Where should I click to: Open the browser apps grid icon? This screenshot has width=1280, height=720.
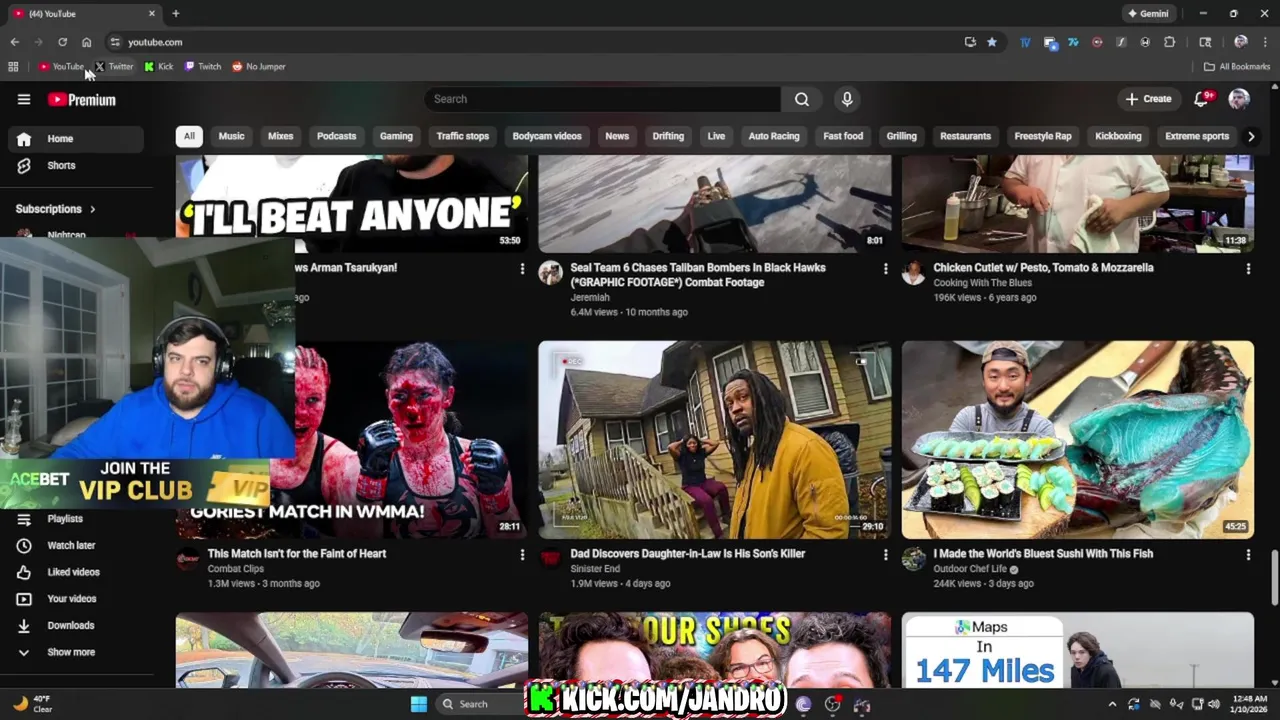[13, 66]
